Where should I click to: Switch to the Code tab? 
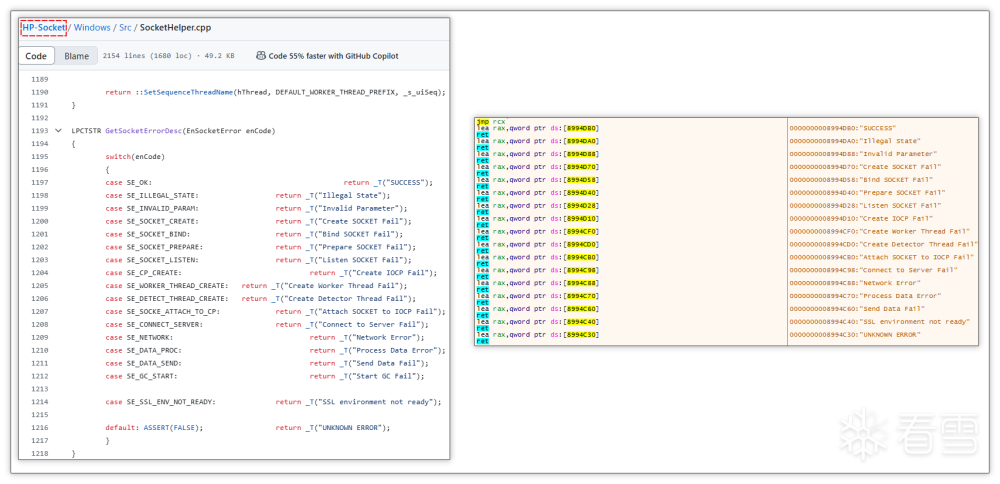[x=35, y=56]
